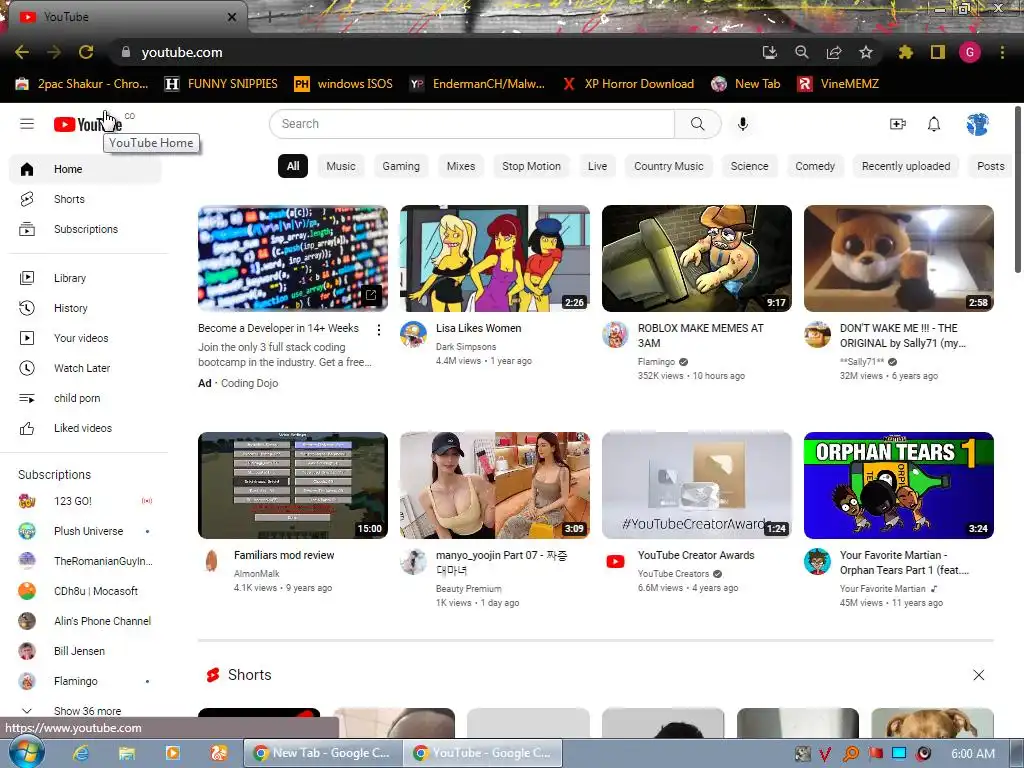Open the Bill Jensen subscription
This screenshot has width=1024, height=768.
coord(85,651)
